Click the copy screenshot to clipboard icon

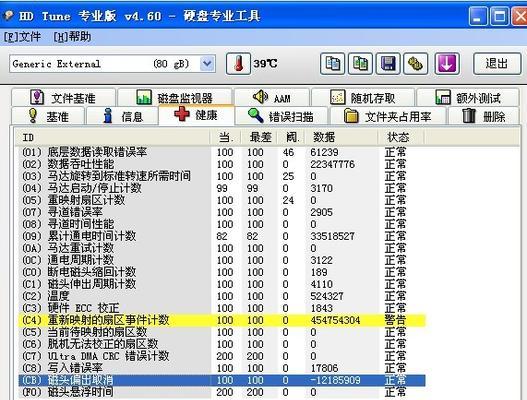(x=360, y=63)
